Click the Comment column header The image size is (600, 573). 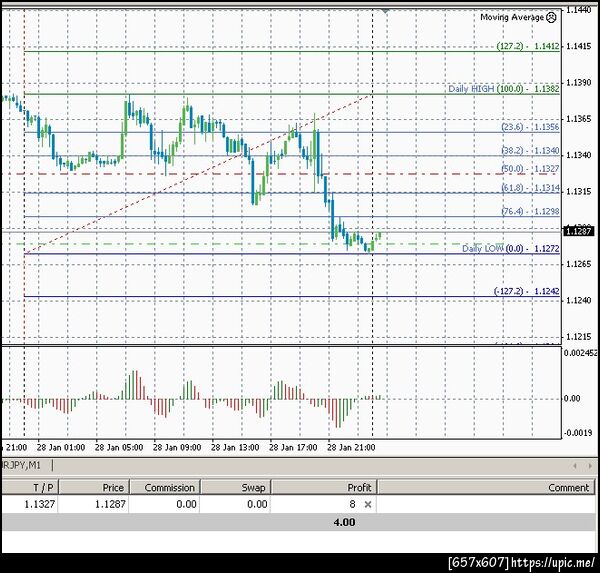(x=487, y=487)
